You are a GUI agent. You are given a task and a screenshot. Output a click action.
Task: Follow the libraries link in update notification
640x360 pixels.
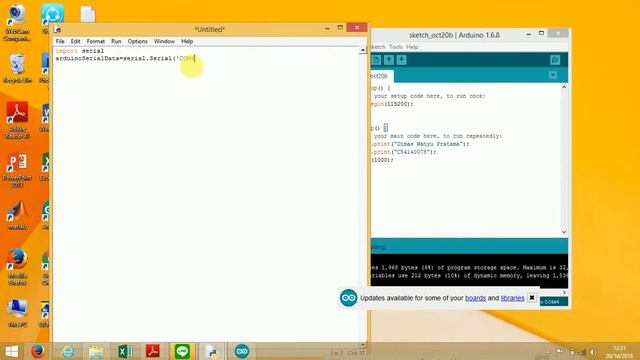tap(512, 298)
